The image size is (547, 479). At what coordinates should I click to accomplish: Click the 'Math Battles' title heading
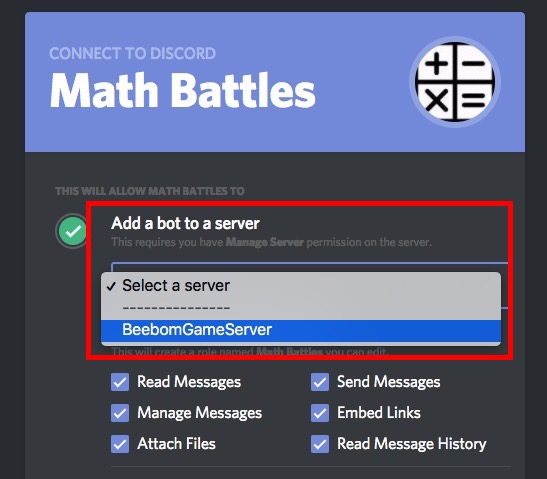(x=183, y=91)
